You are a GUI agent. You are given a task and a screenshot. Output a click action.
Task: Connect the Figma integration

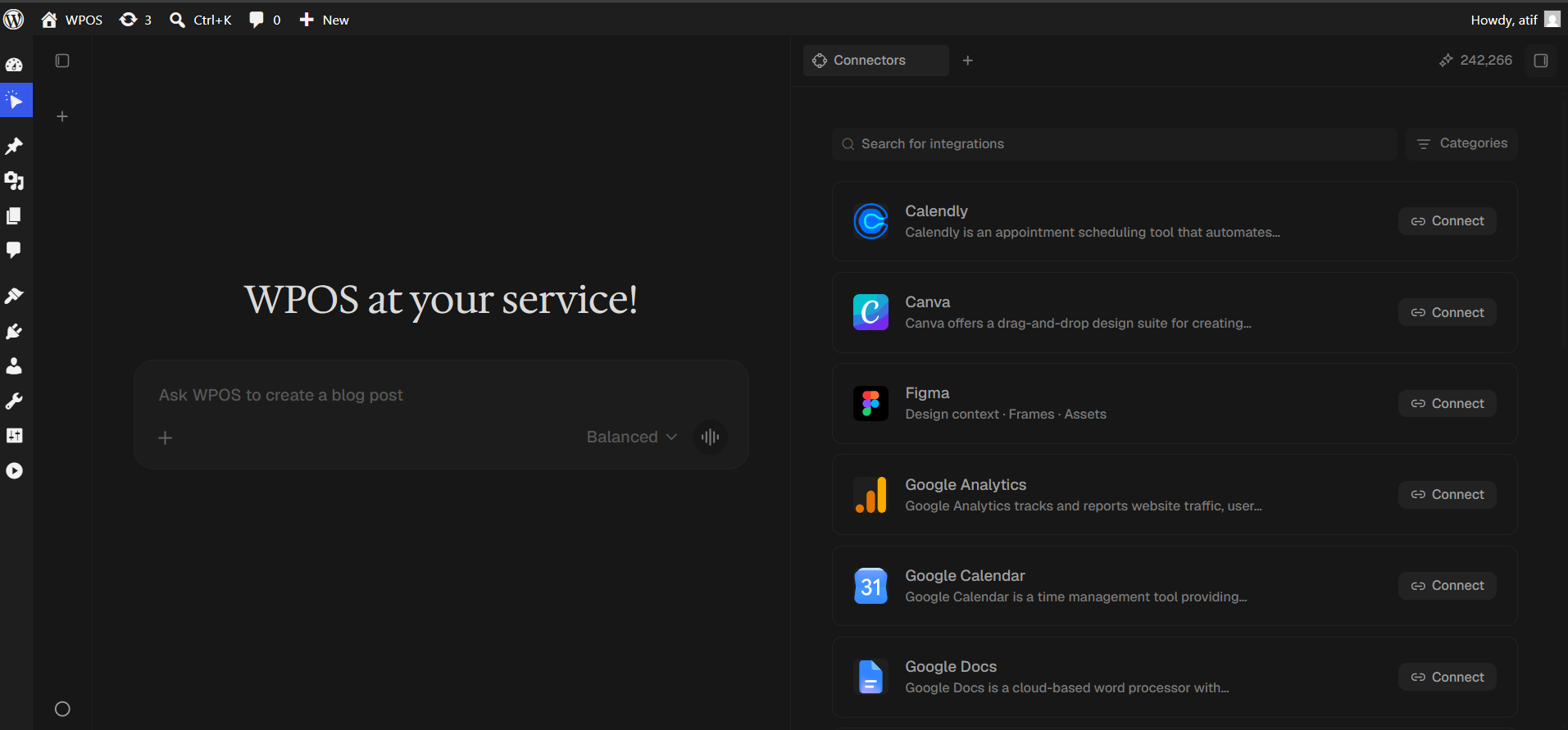point(1448,403)
